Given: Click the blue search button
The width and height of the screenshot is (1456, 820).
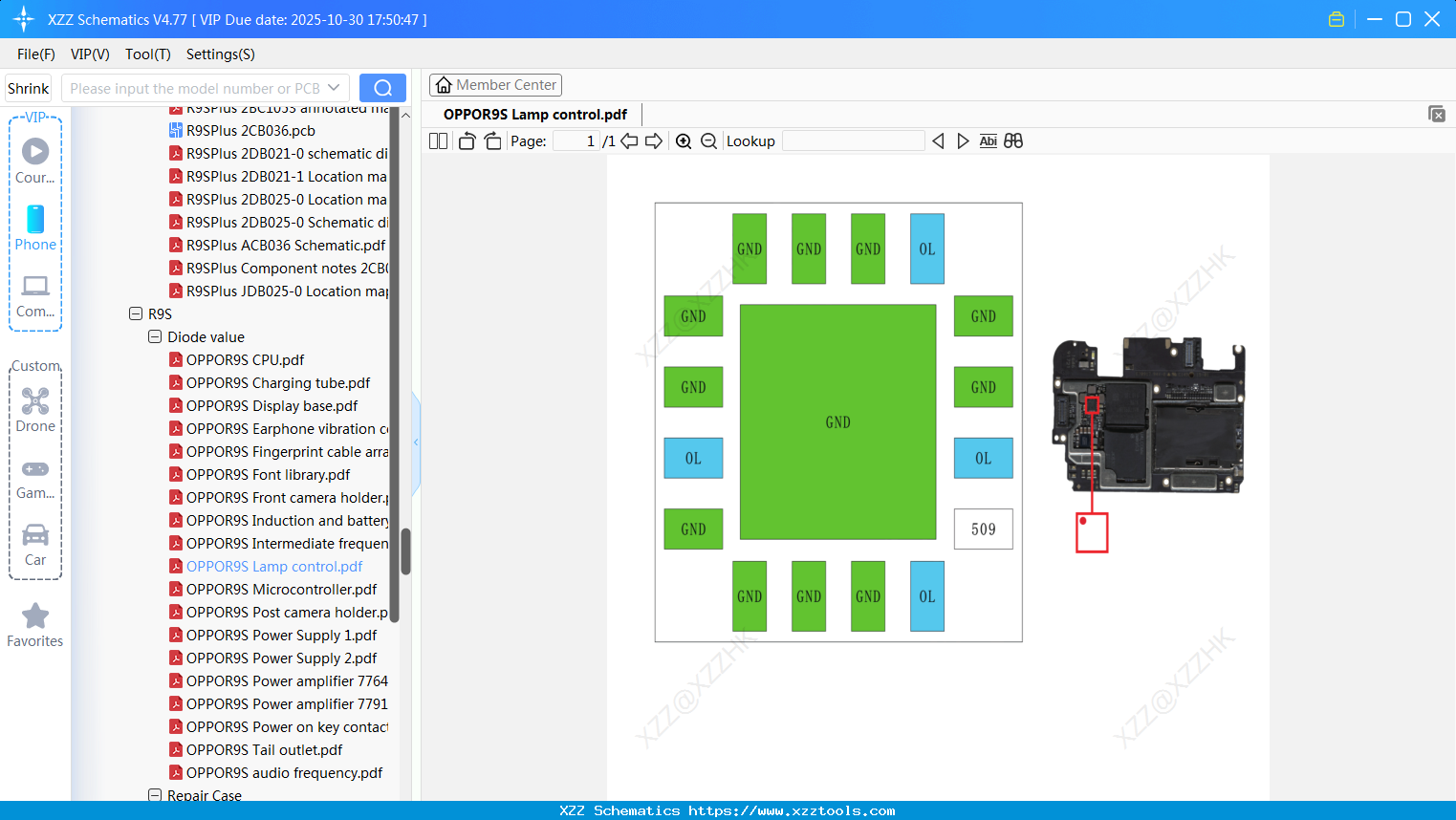Looking at the screenshot, I should pos(382,88).
